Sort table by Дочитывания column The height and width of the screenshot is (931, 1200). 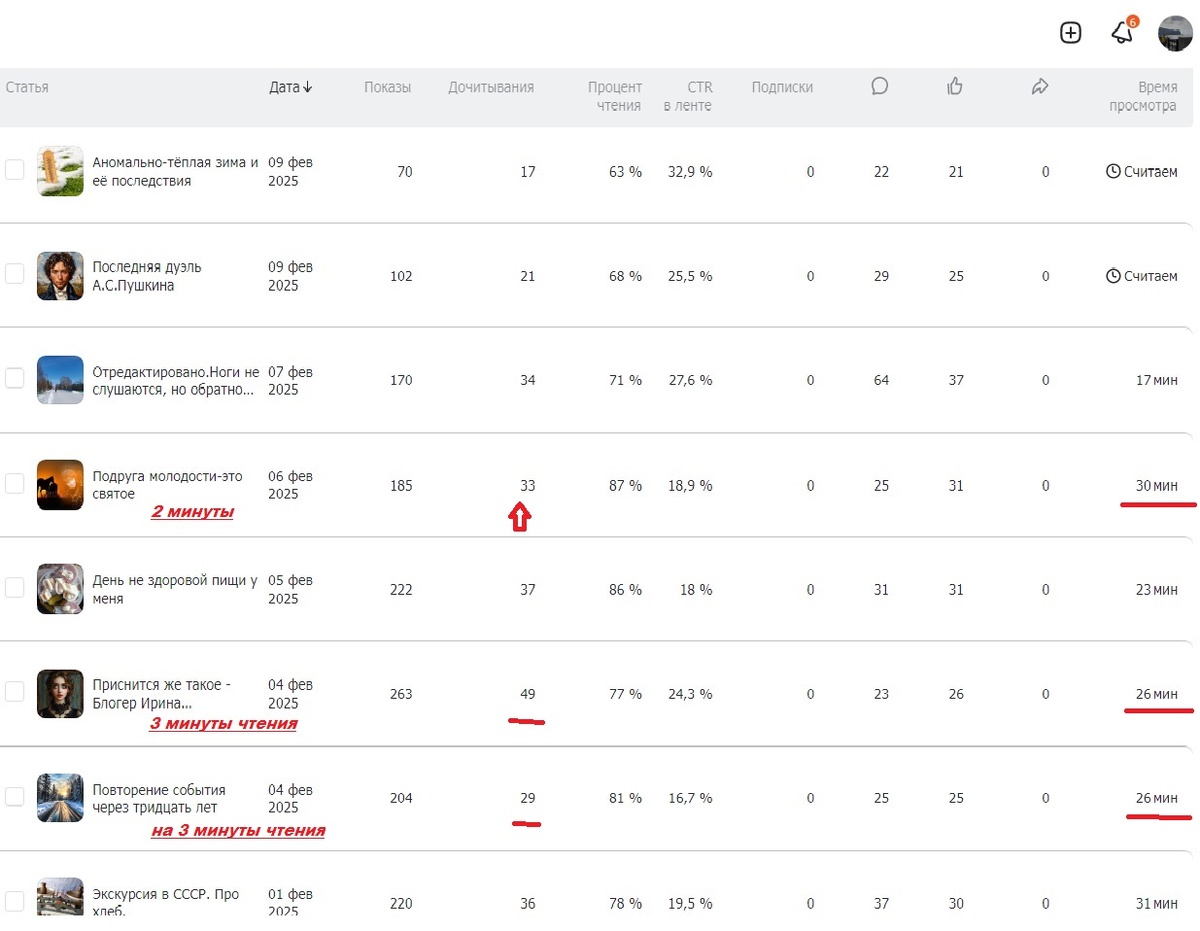tap(490, 87)
